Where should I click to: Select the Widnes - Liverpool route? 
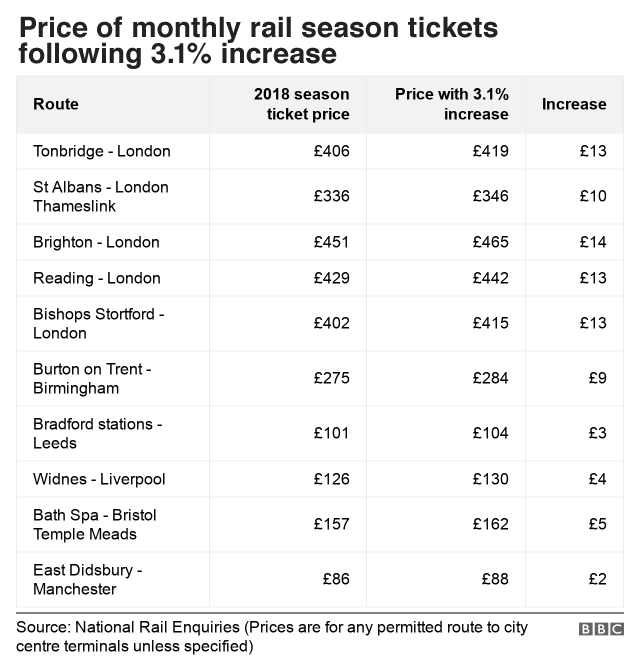pyautogui.click(x=99, y=479)
